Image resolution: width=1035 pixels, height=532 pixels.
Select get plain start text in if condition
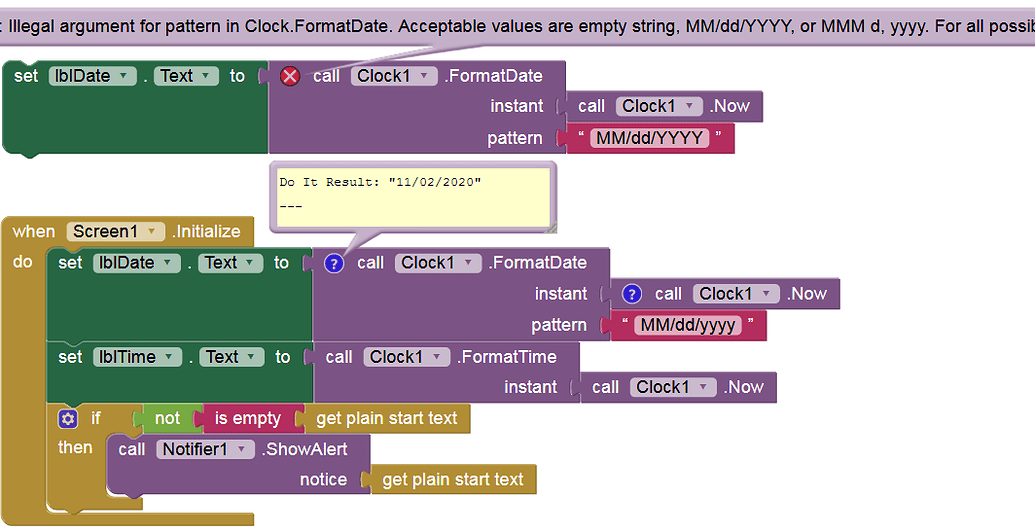(x=386, y=418)
